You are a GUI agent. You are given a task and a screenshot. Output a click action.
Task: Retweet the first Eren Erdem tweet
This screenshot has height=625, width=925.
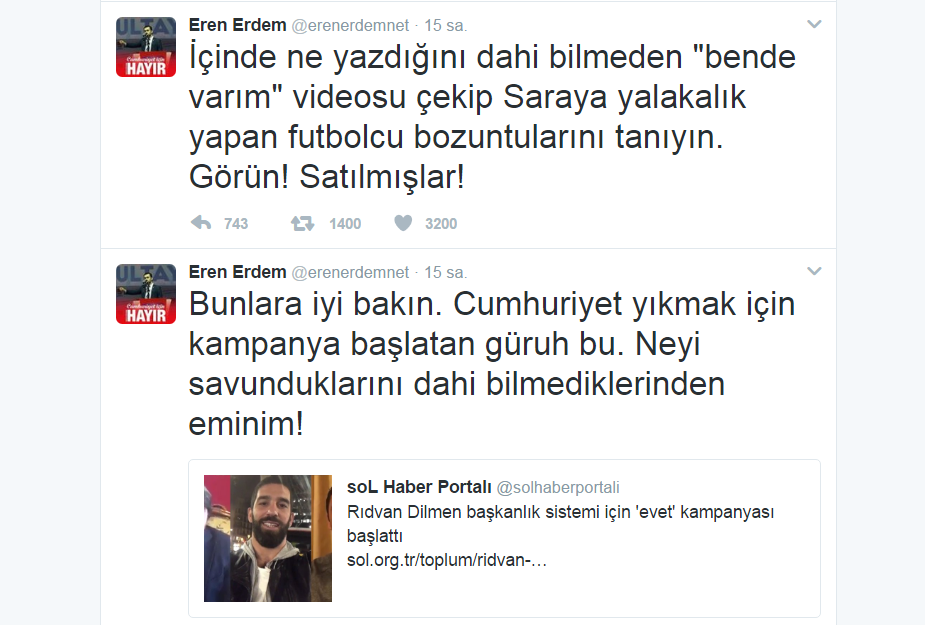302,224
